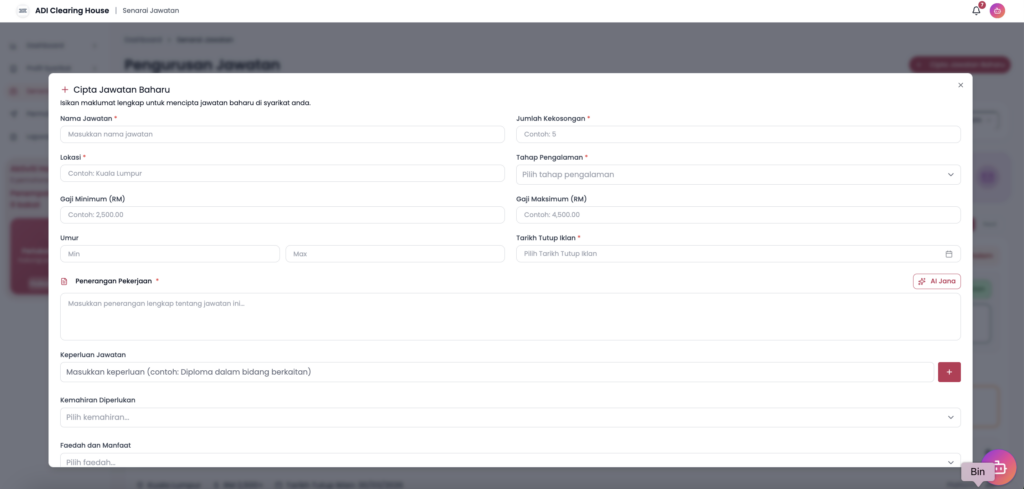Screen dimensions: 1024x489
Task: Open the hamburger menu icon
Action: (22, 10)
